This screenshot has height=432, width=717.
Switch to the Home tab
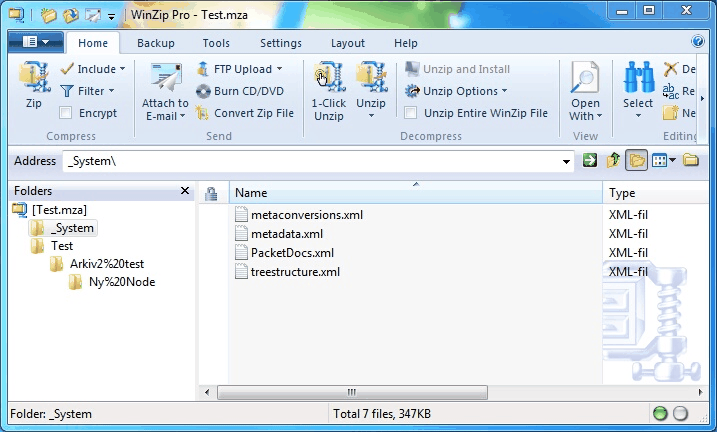click(93, 43)
